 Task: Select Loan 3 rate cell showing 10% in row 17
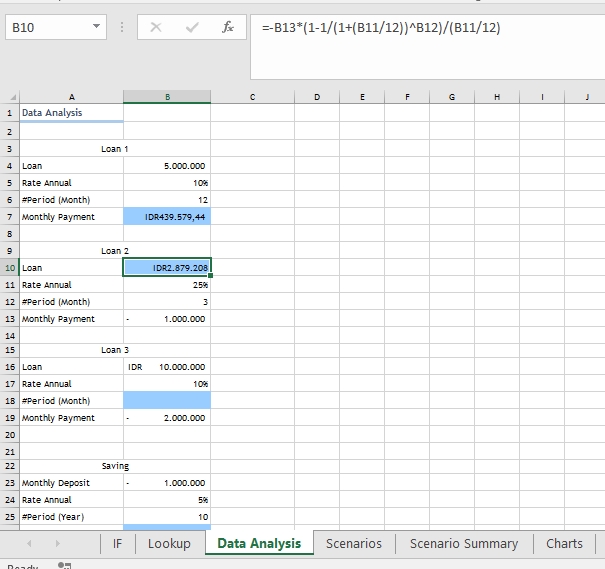167,384
